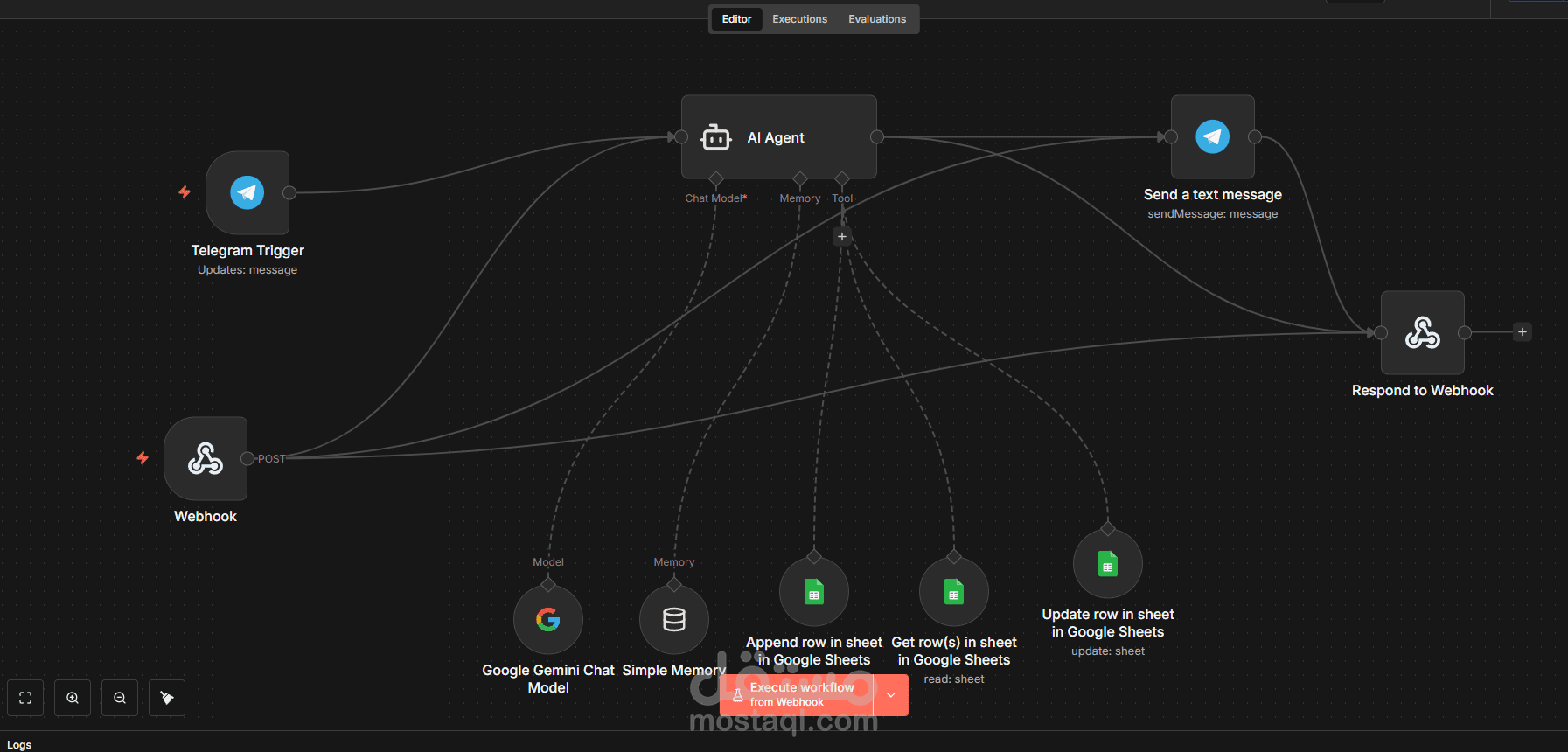The height and width of the screenshot is (752, 1568).
Task: Switch to the Editor tab
Action: (x=736, y=19)
